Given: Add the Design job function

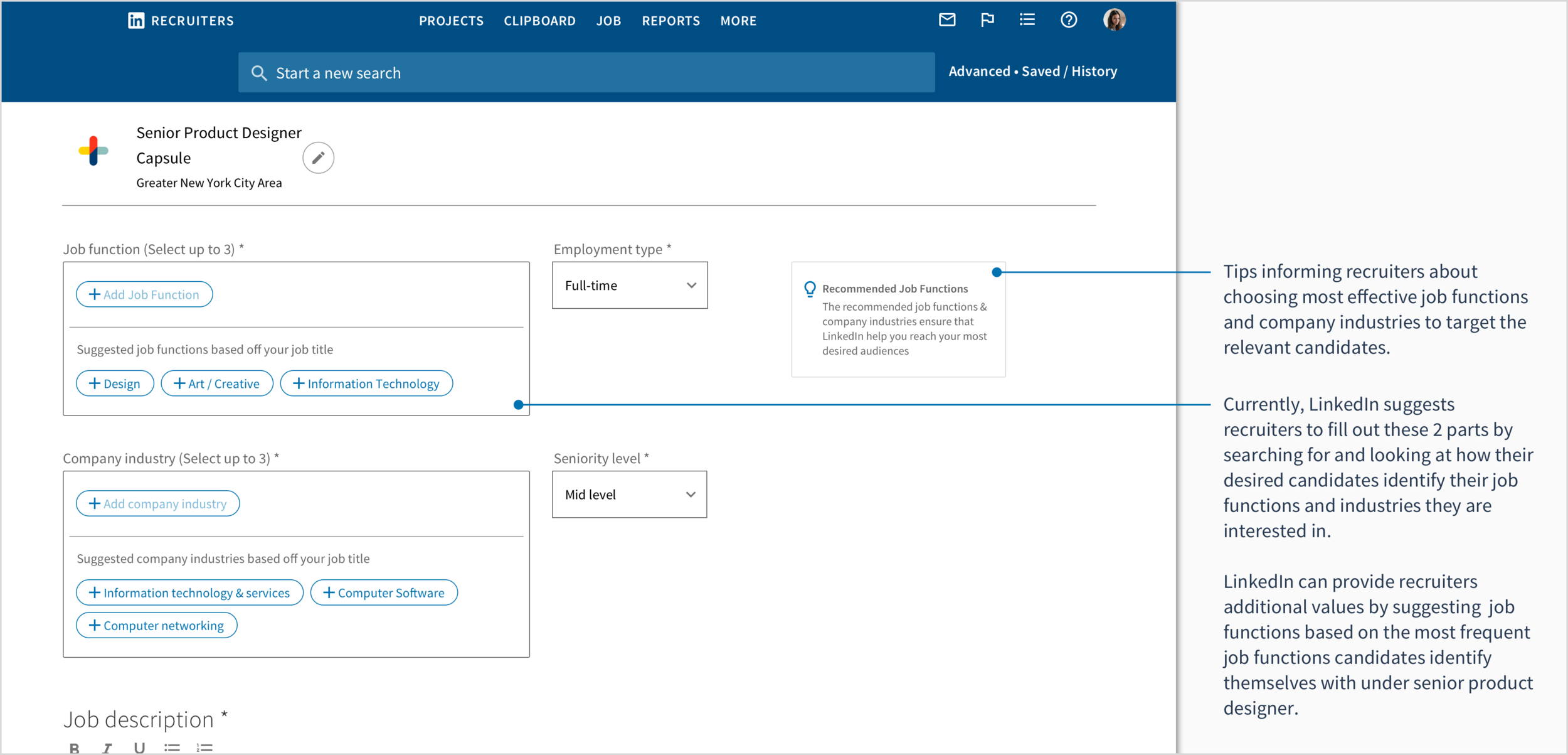Looking at the screenshot, I should coord(115,383).
